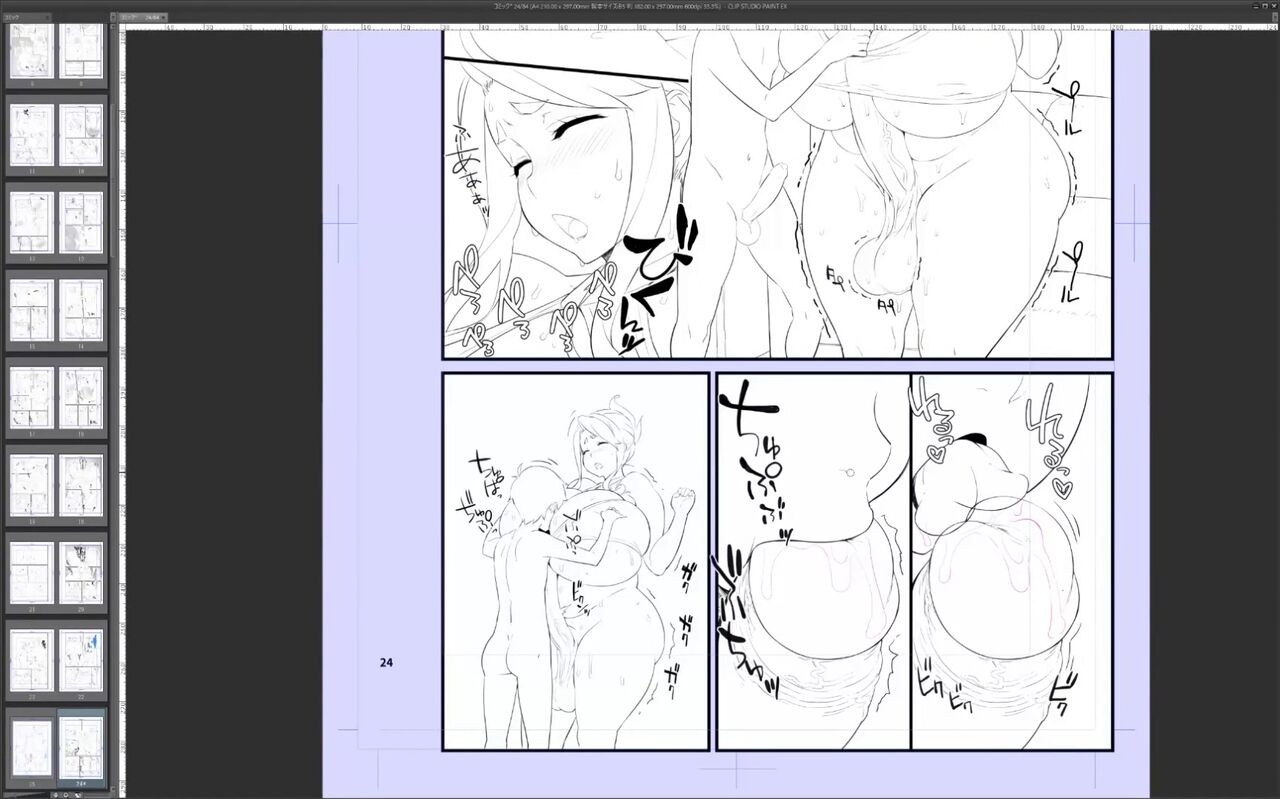
Task: Click the rightmost icon below the page thumbnails
Action: (77, 795)
